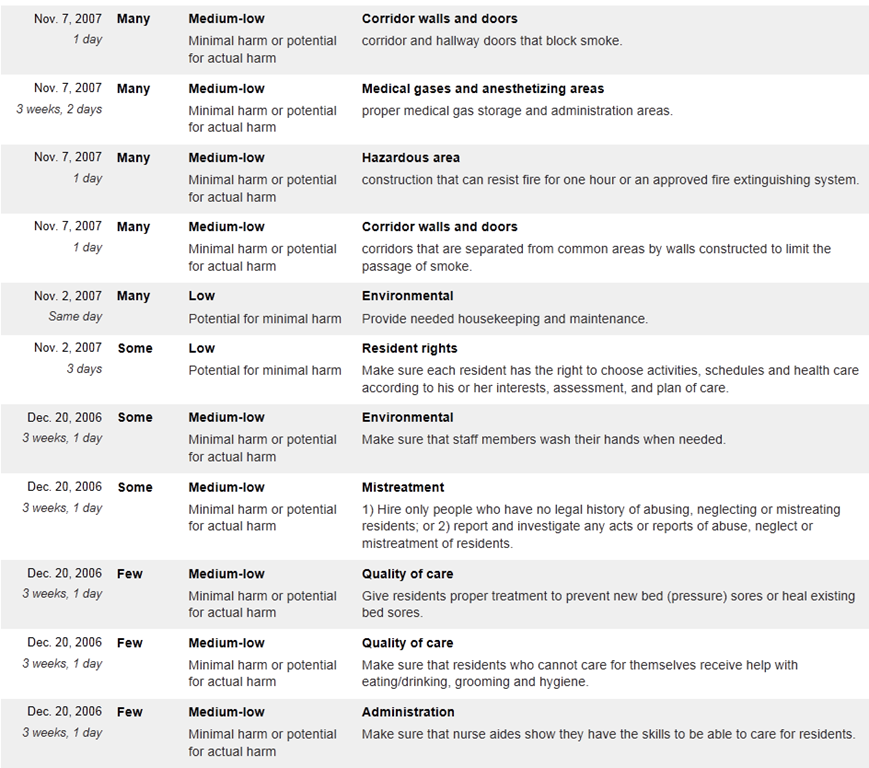The height and width of the screenshot is (768, 869).
Task: Click the 'Medical gases and anesthetizing areas' heading
Action: (483, 89)
